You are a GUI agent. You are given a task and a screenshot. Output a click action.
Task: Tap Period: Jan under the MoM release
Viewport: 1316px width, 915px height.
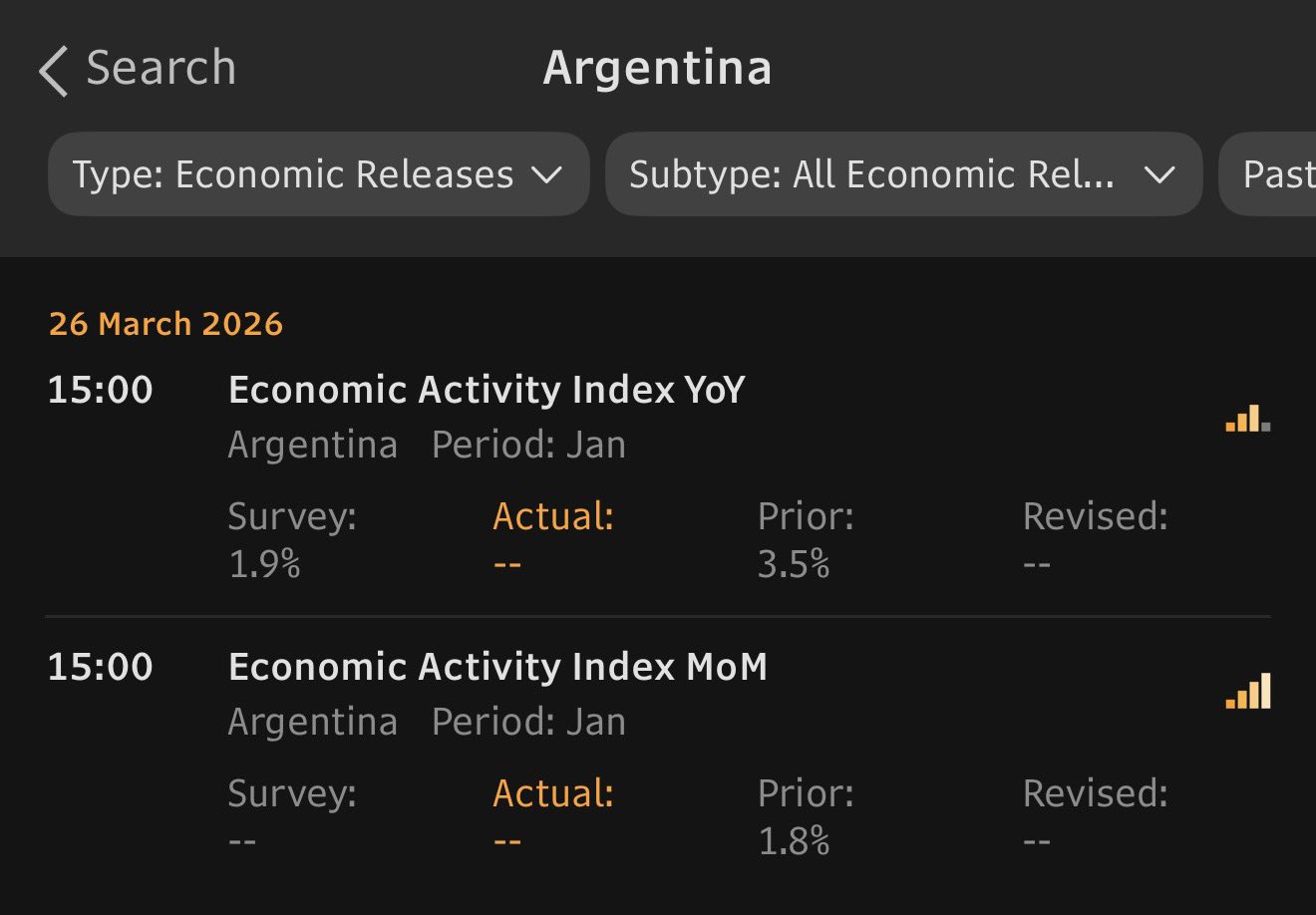pyautogui.click(x=528, y=722)
